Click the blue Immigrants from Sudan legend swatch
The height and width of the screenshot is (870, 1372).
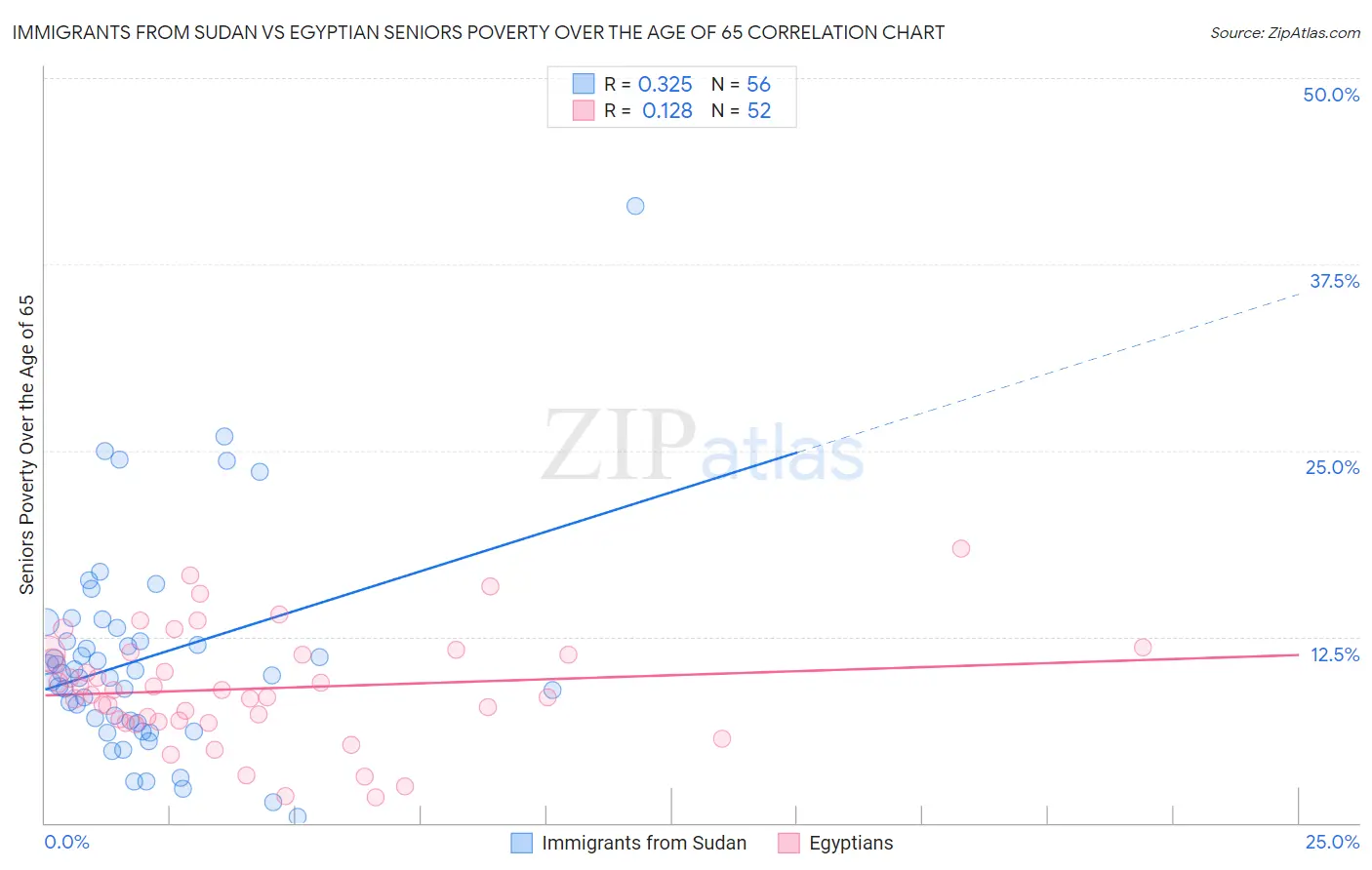tap(522, 843)
